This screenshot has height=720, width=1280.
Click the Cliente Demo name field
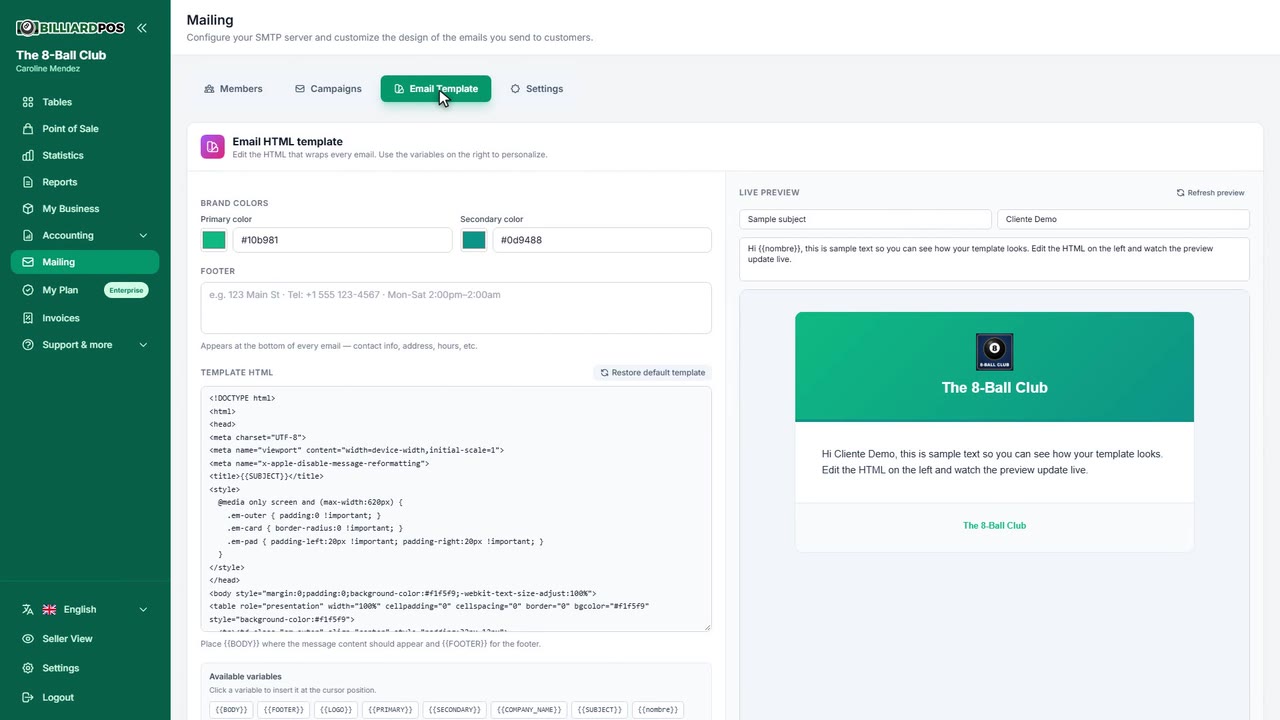1123,219
